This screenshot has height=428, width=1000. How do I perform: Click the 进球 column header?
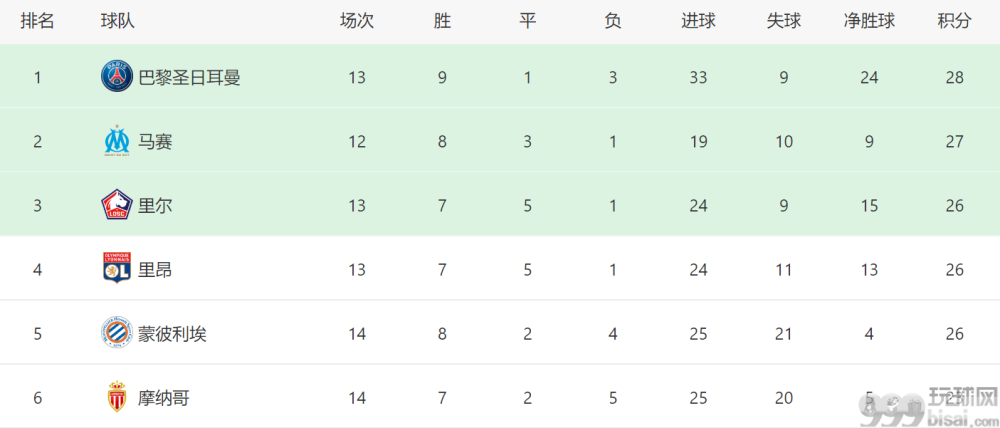[x=698, y=21]
